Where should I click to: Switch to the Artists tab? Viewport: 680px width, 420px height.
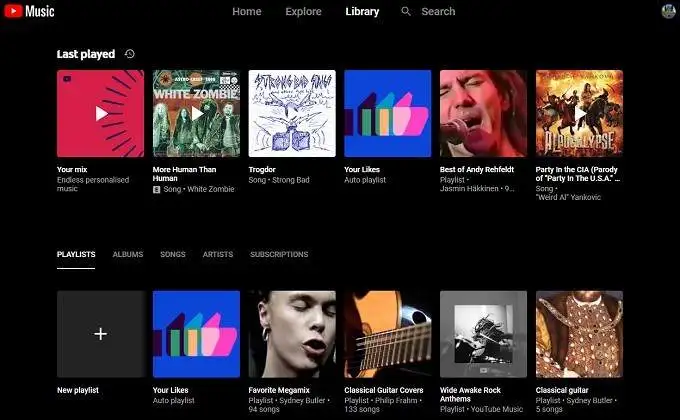coord(218,254)
